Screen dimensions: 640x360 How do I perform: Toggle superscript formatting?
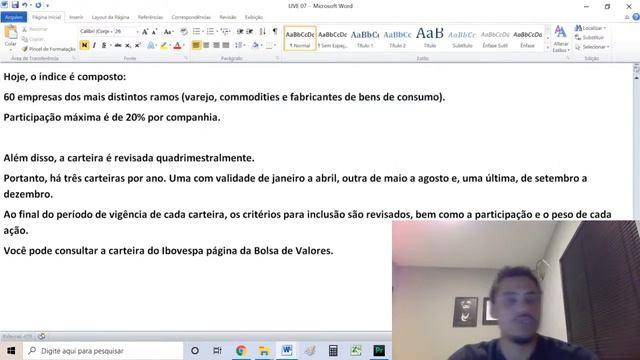[138, 45]
